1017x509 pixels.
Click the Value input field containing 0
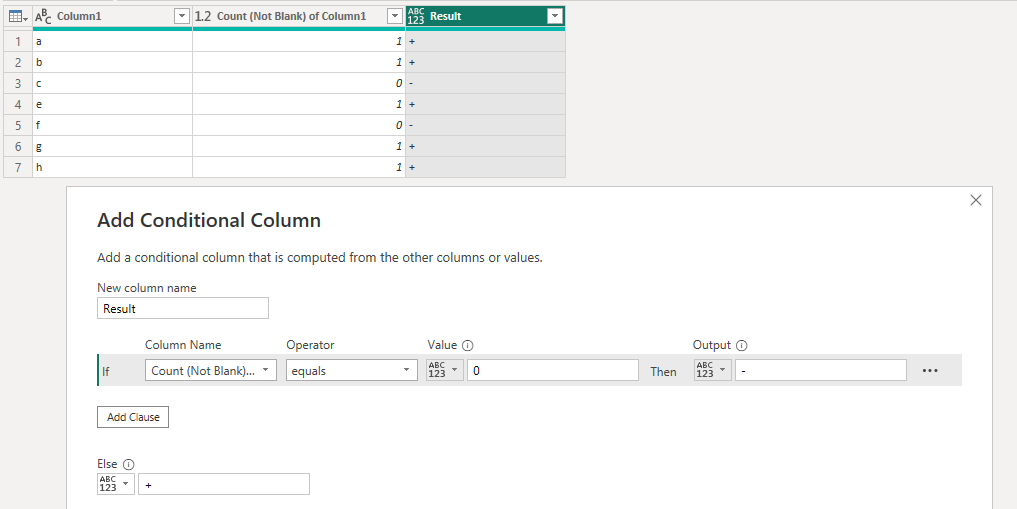pyautogui.click(x=553, y=370)
